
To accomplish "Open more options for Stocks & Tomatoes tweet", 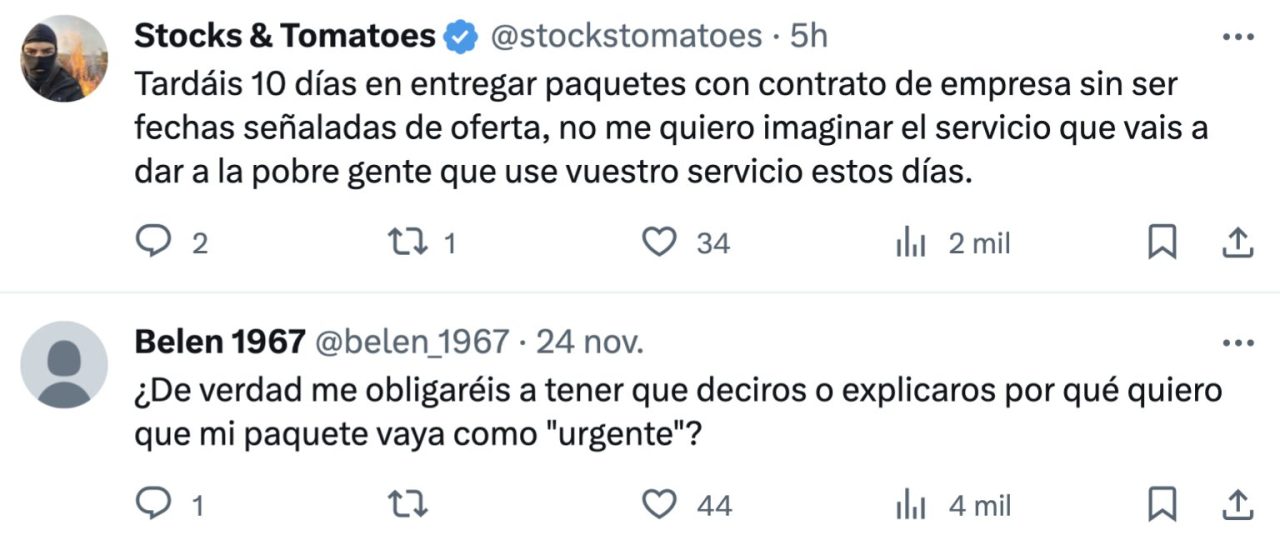I will (x=1238, y=37).
